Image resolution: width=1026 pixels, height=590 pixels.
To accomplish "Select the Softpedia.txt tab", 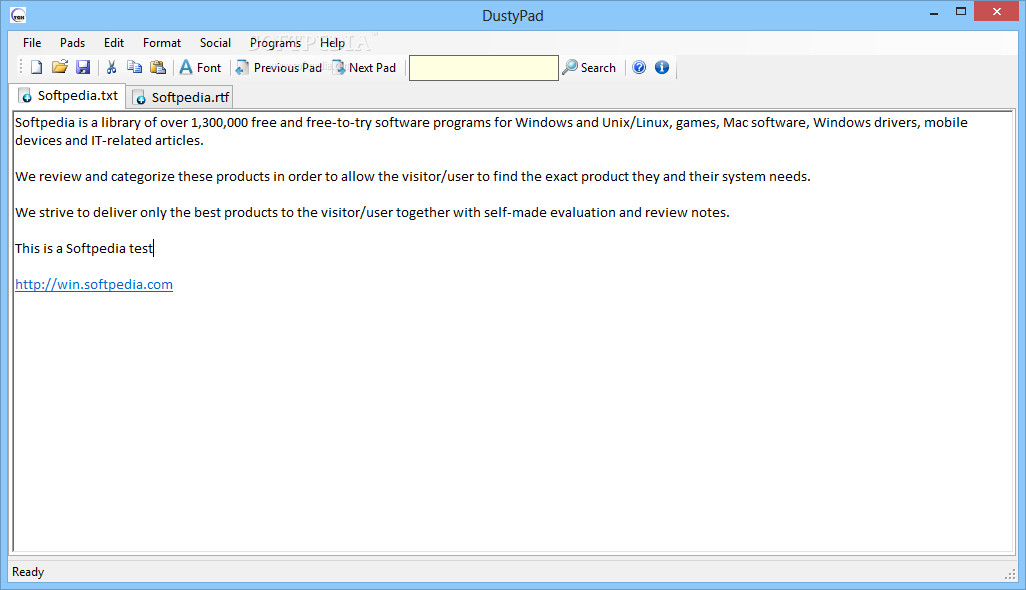I will pos(67,95).
